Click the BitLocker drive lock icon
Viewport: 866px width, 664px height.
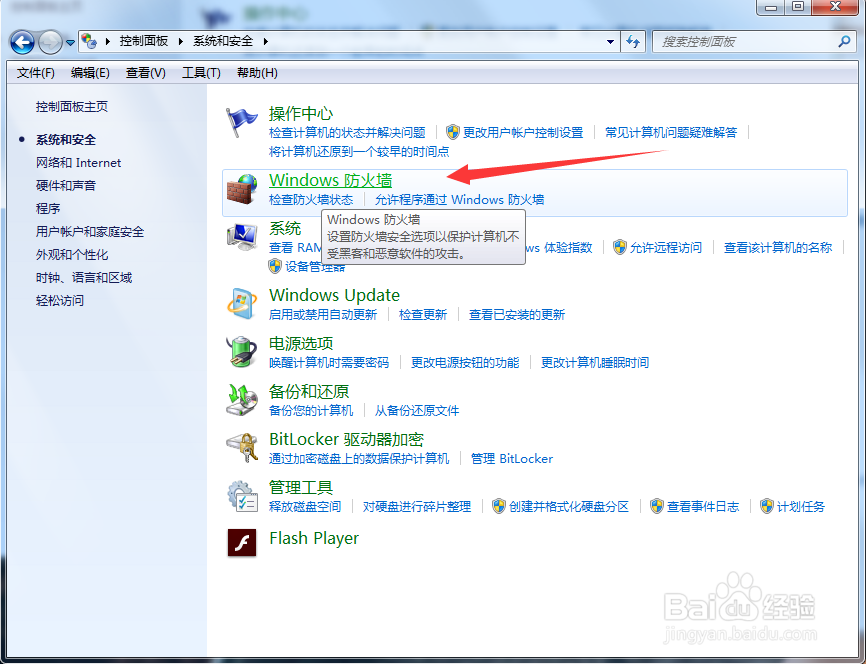242,447
